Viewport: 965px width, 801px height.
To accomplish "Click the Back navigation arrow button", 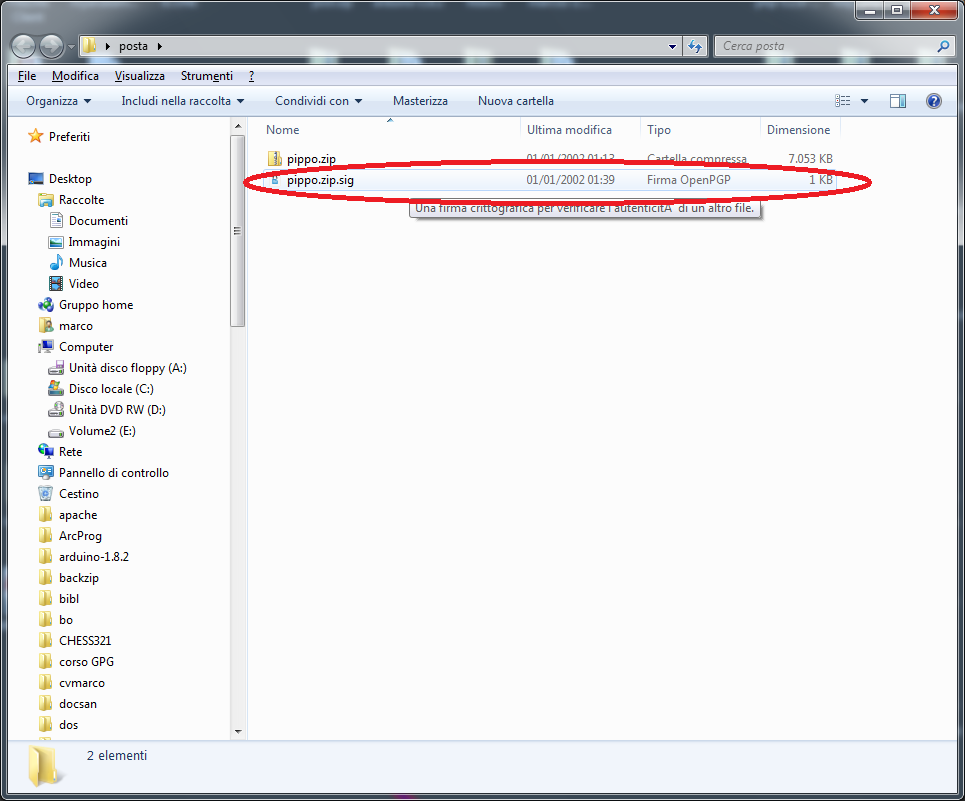I will 23,46.
